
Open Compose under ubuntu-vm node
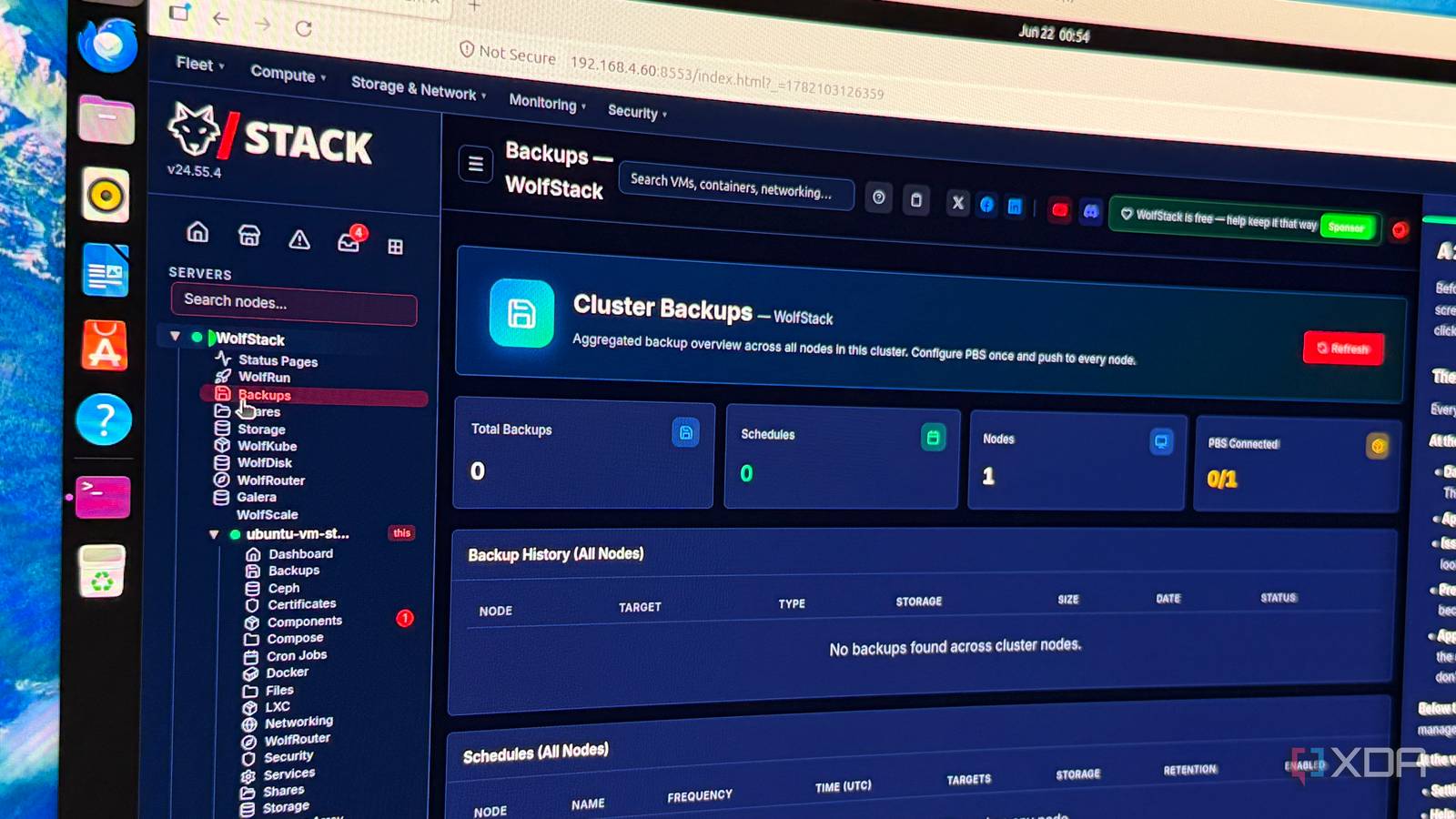[295, 639]
